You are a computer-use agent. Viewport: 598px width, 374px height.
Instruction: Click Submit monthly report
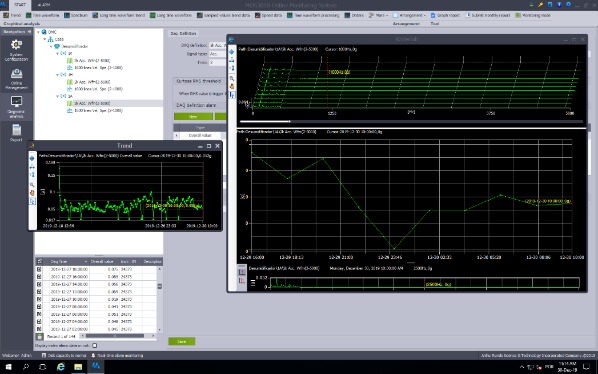point(487,15)
